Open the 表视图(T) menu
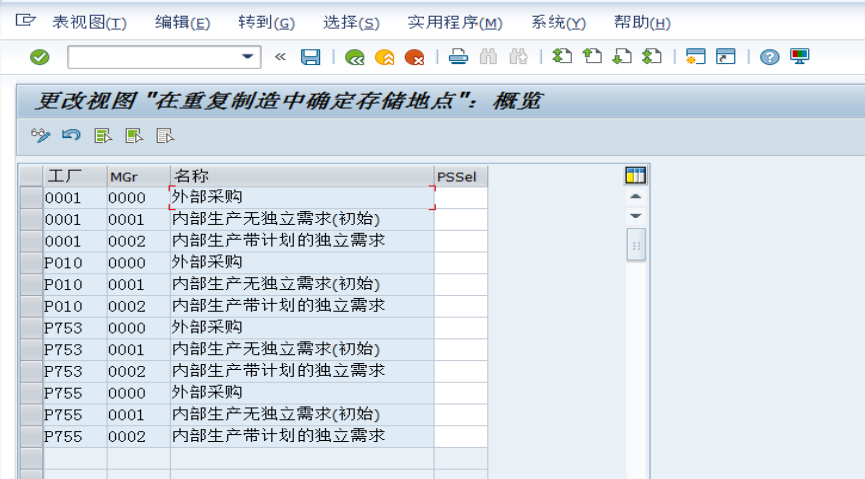This screenshot has height=479, width=865. coord(89,23)
